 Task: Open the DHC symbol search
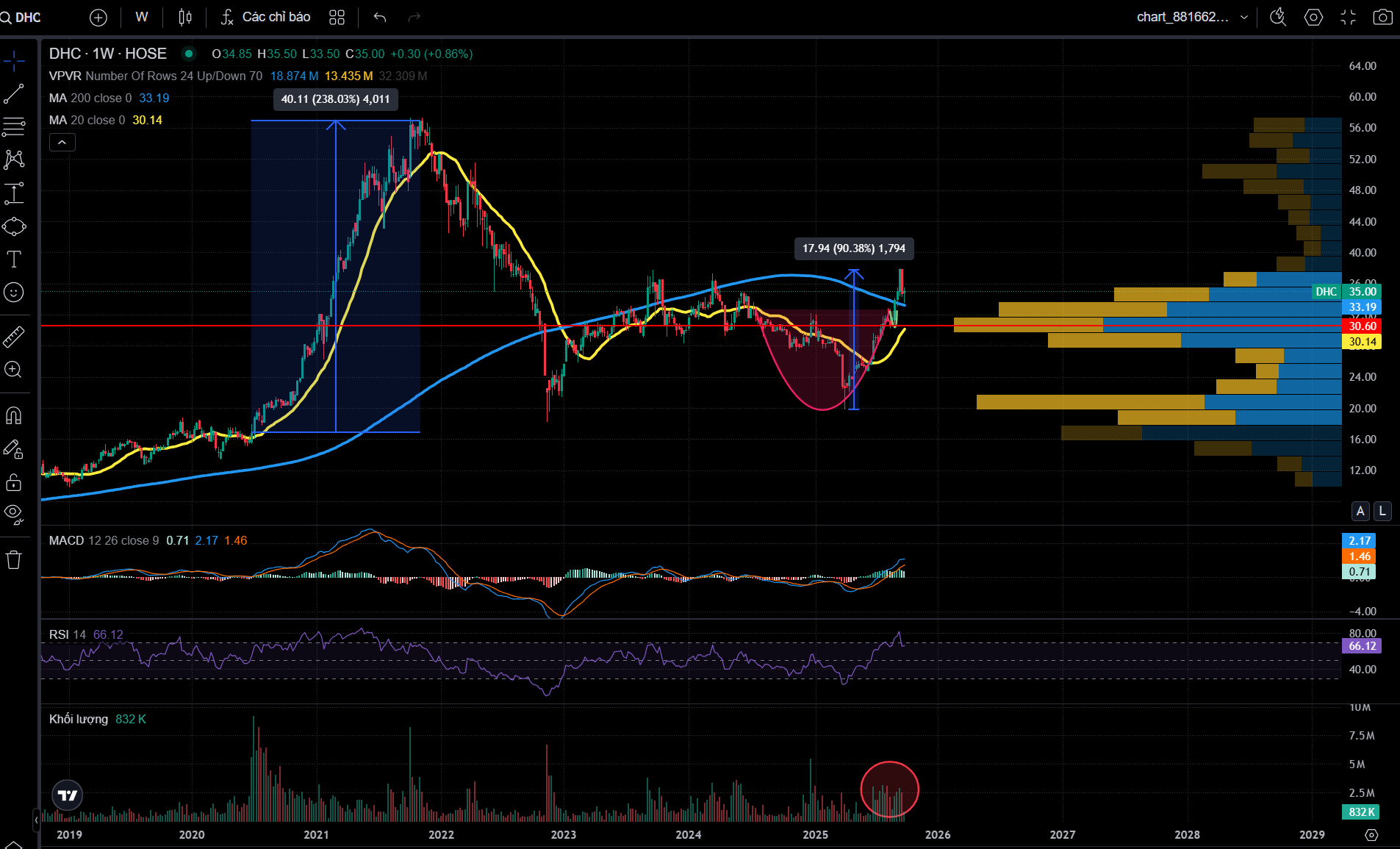(22, 17)
